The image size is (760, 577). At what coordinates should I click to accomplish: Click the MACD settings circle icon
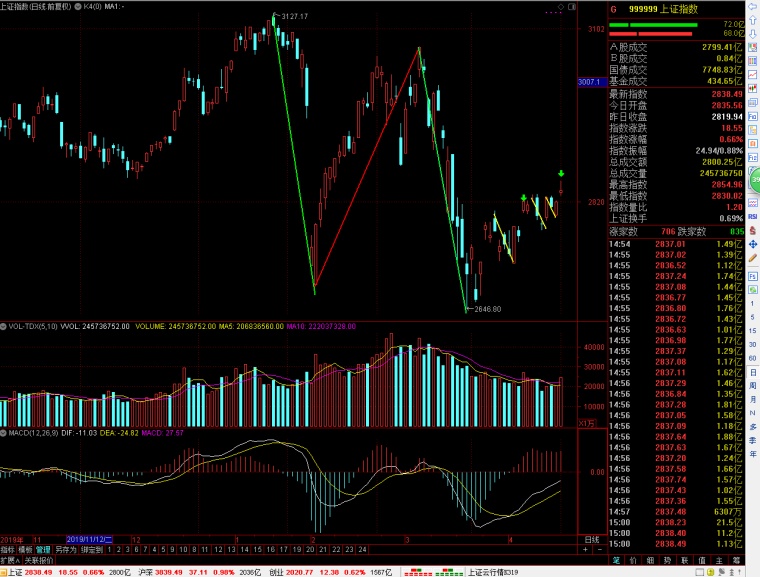[x=3, y=433]
